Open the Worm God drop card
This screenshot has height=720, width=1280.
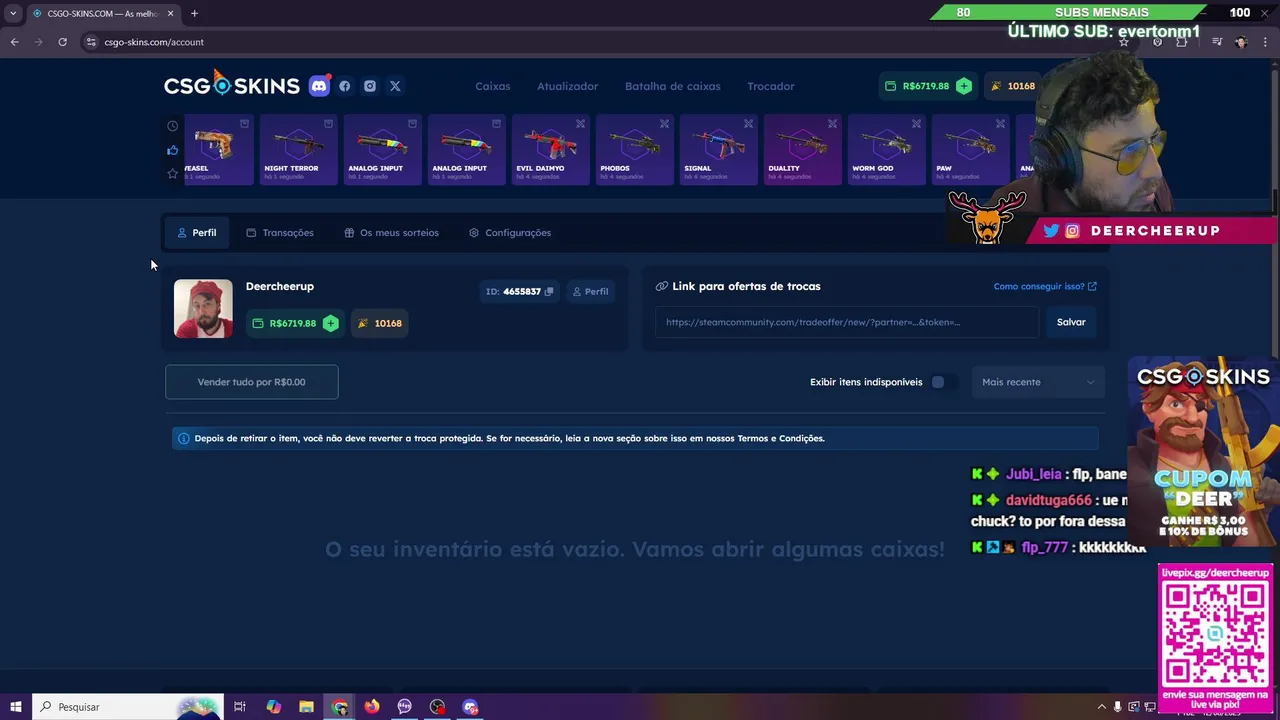tap(886, 150)
